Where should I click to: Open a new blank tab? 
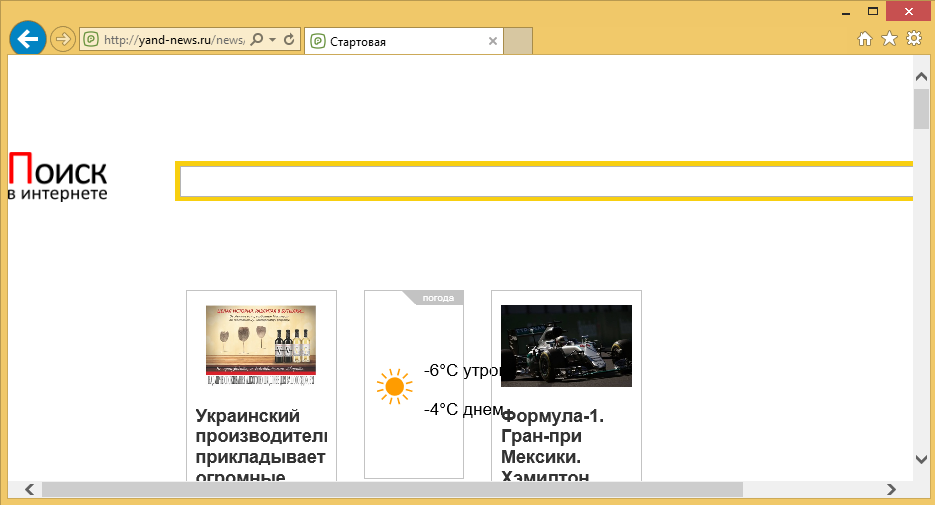tap(518, 41)
